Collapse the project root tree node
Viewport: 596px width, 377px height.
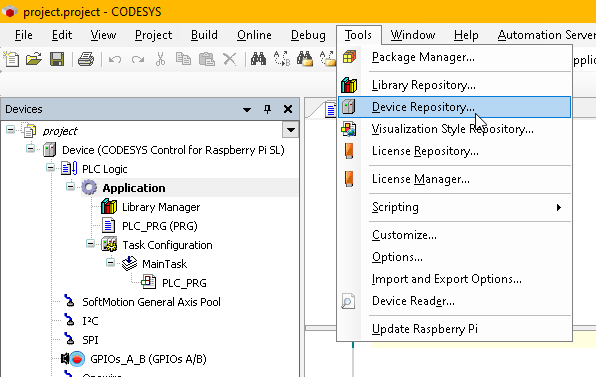coord(11,130)
